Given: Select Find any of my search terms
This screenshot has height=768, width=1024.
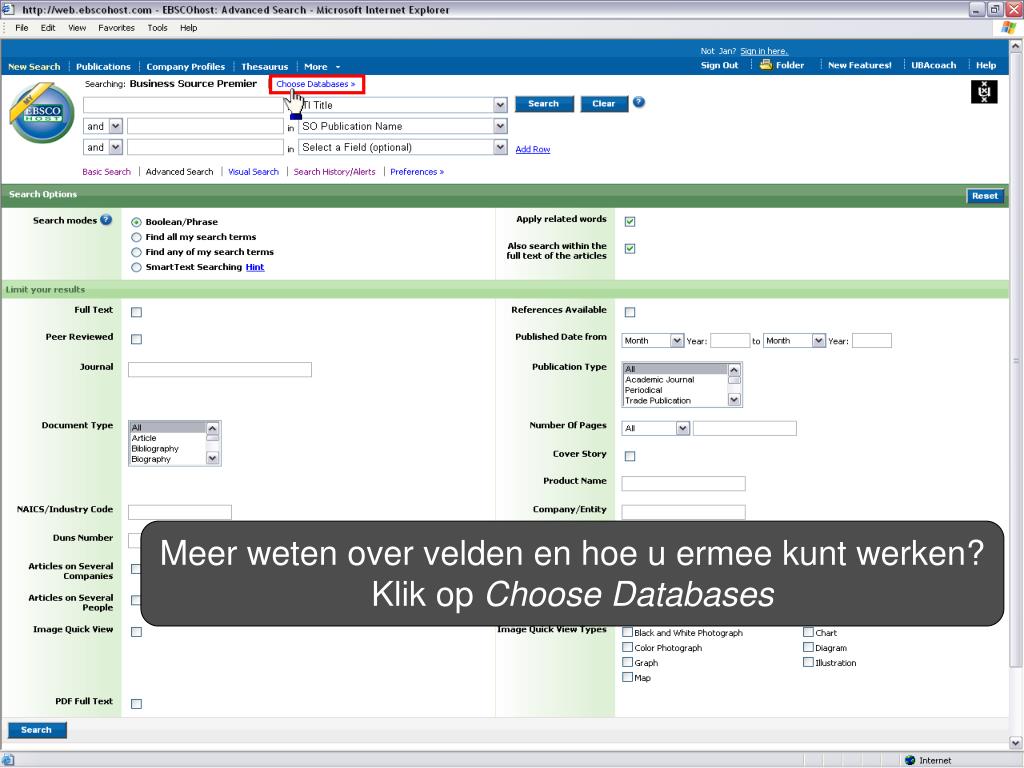Looking at the screenshot, I should coord(136,252).
